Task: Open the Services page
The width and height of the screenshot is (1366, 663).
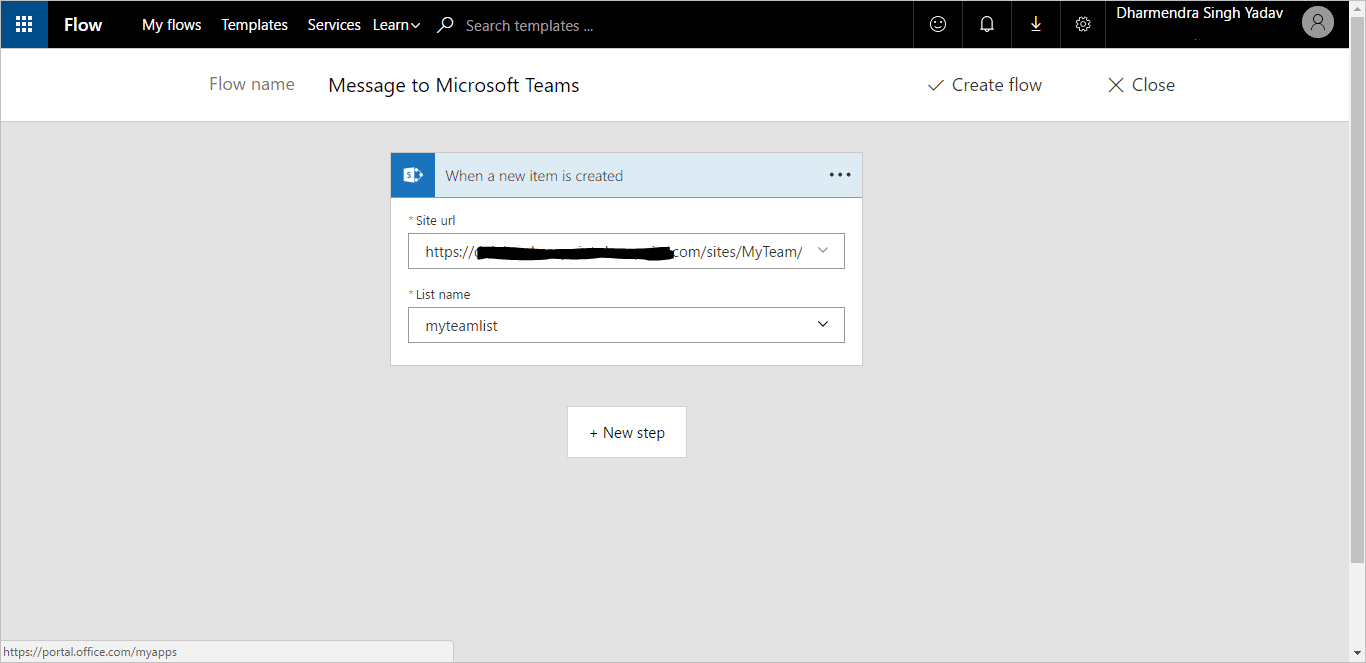Action: (x=334, y=24)
